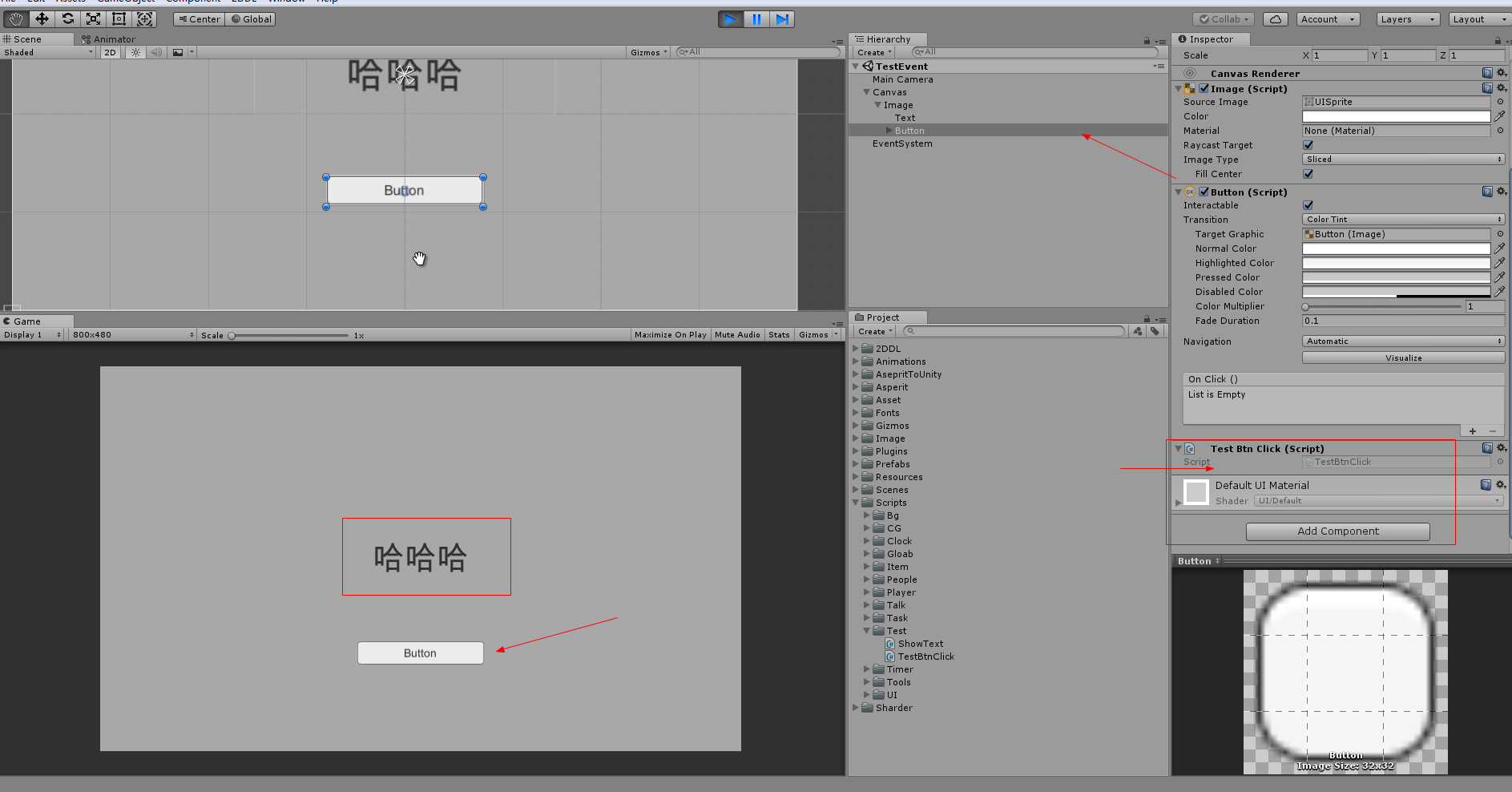Open Transition Color Tint dropdown
The image size is (1512, 792).
(1403, 220)
